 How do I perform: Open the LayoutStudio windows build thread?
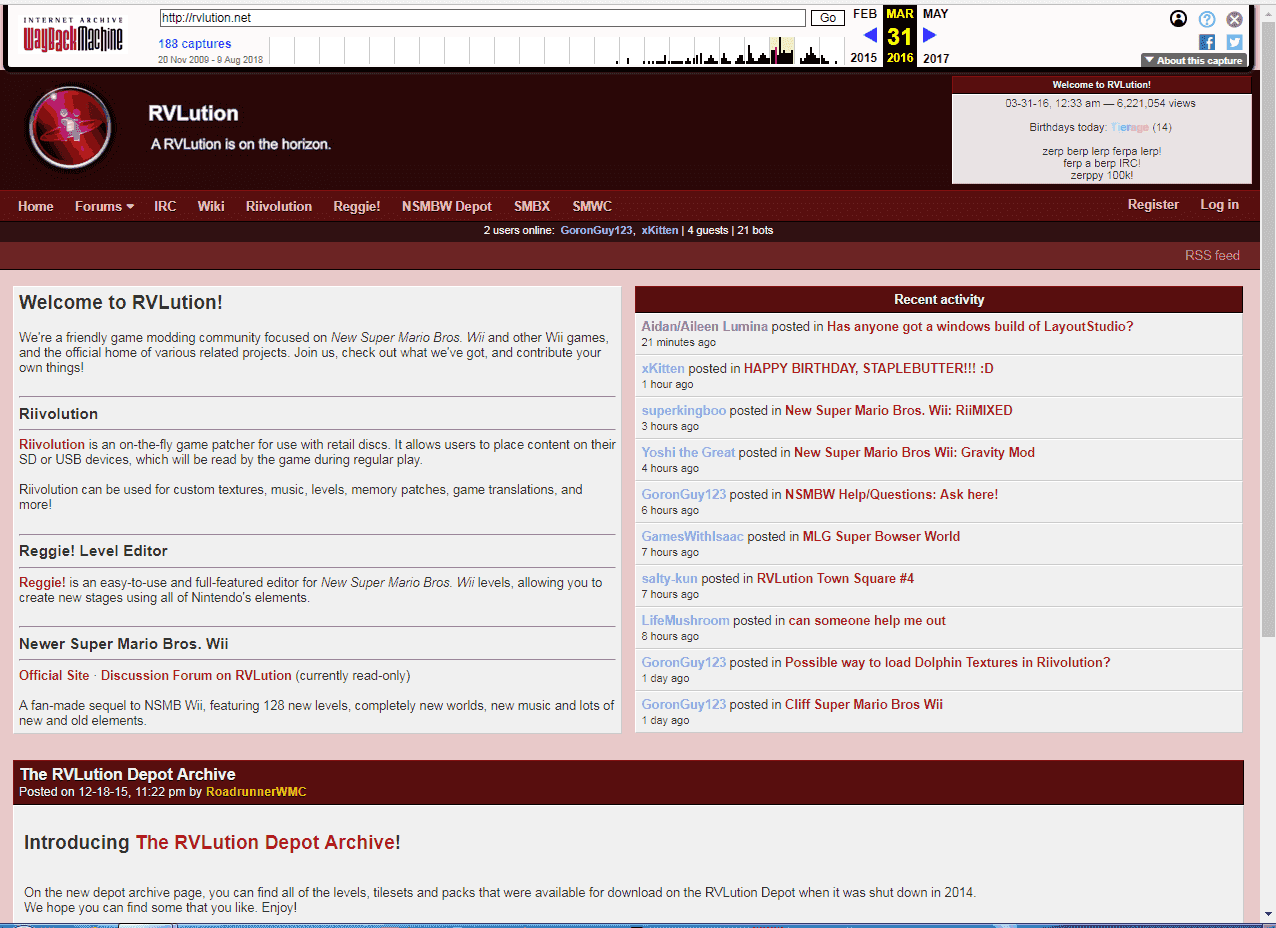(980, 326)
